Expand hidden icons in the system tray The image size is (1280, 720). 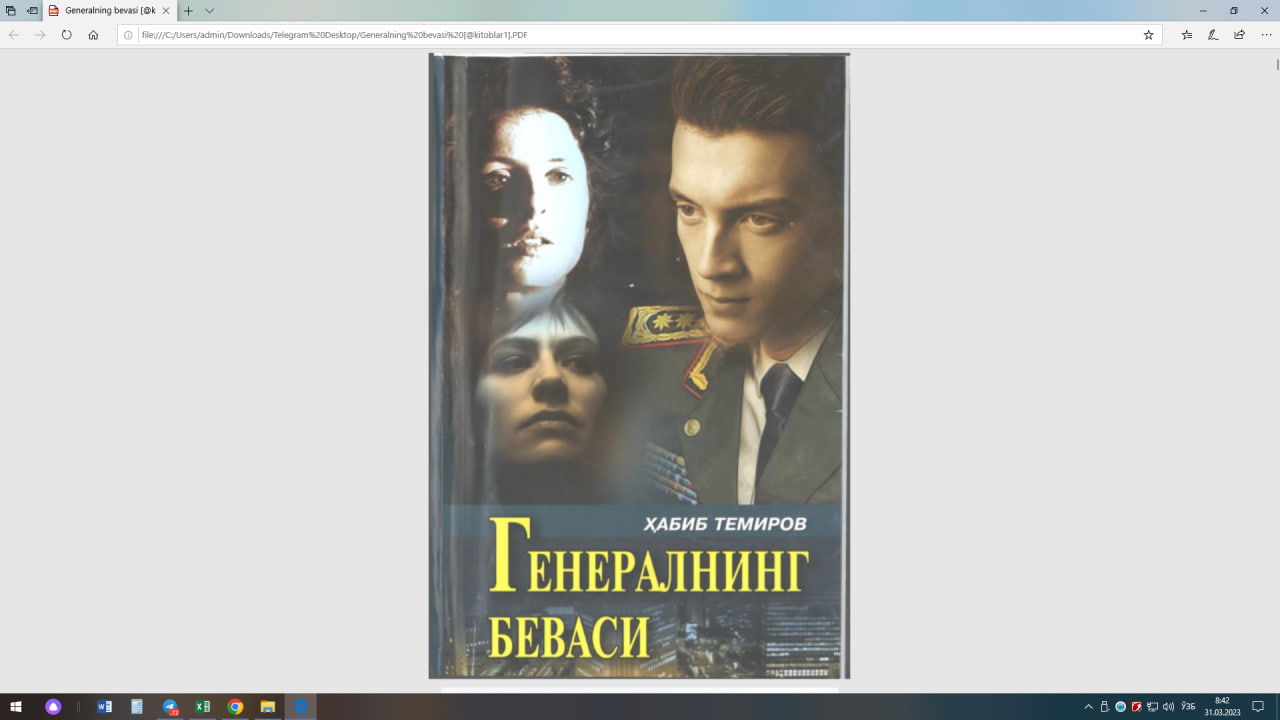tap(1089, 707)
